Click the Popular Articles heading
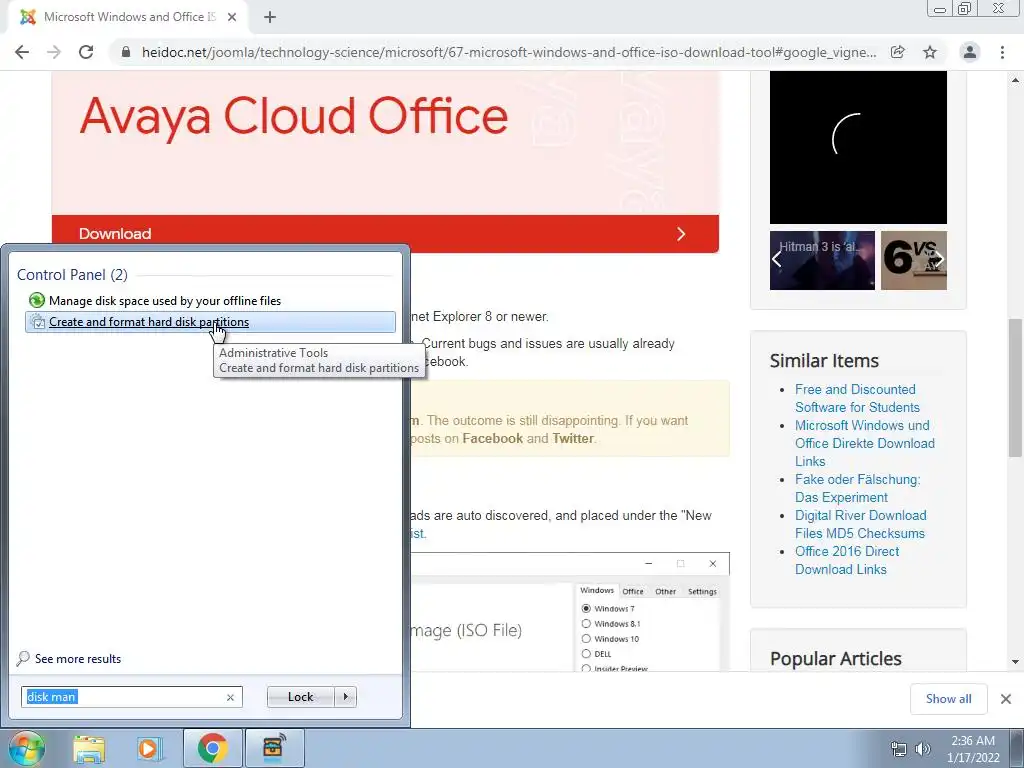The width and height of the screenshot is (1024, 768). pos(836,658)
